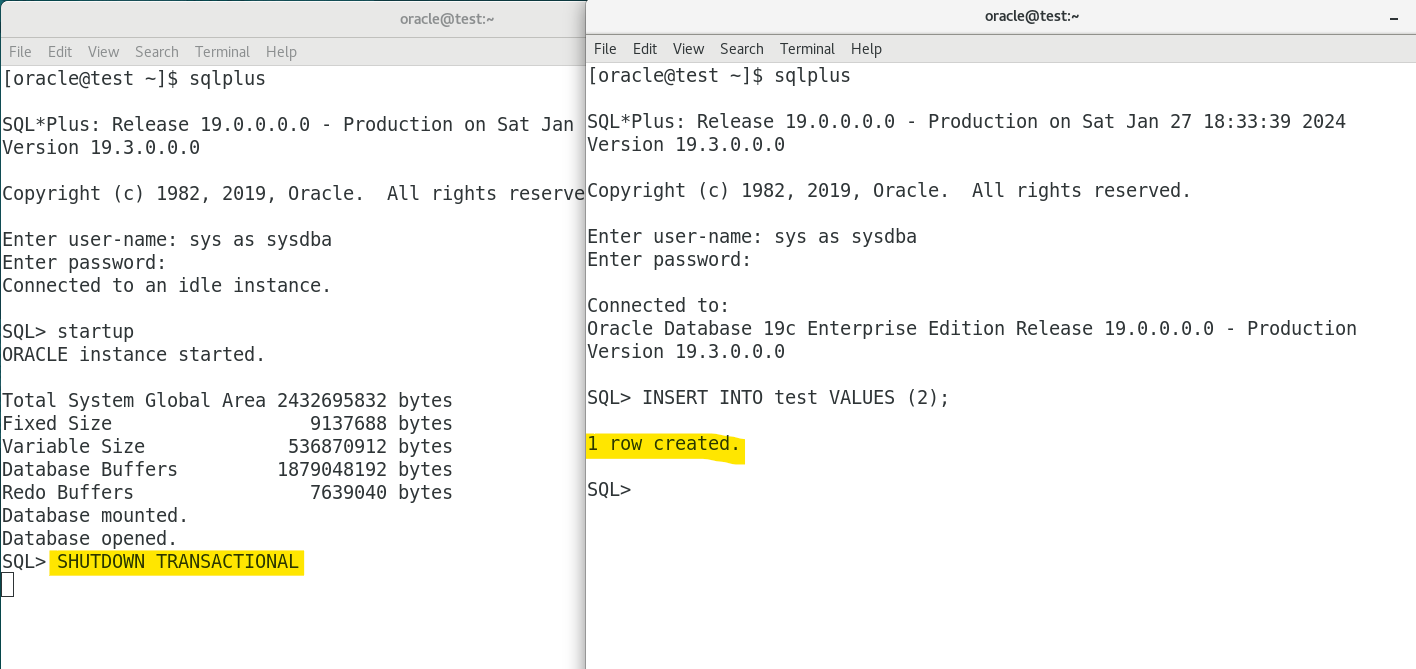Click 'Total System Global Area' line
Image resolution: width=1416 pixels, height=669 pixels.
[227, 401]
